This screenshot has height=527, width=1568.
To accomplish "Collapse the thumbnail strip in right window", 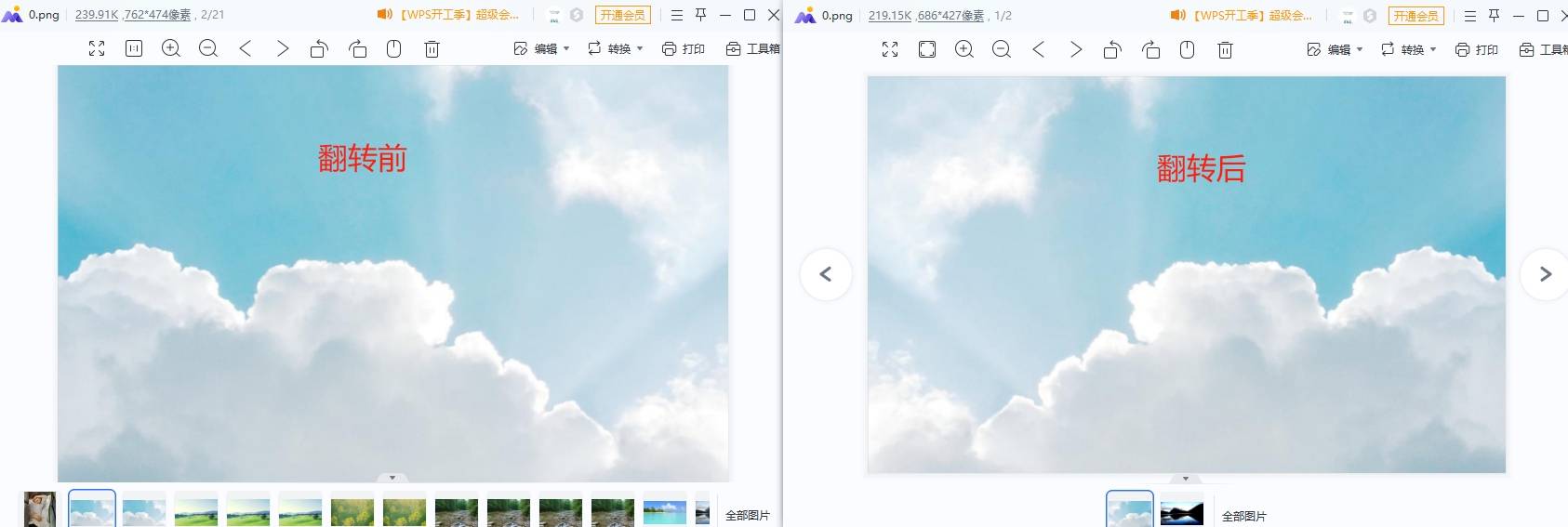I will coord(1186,479).
